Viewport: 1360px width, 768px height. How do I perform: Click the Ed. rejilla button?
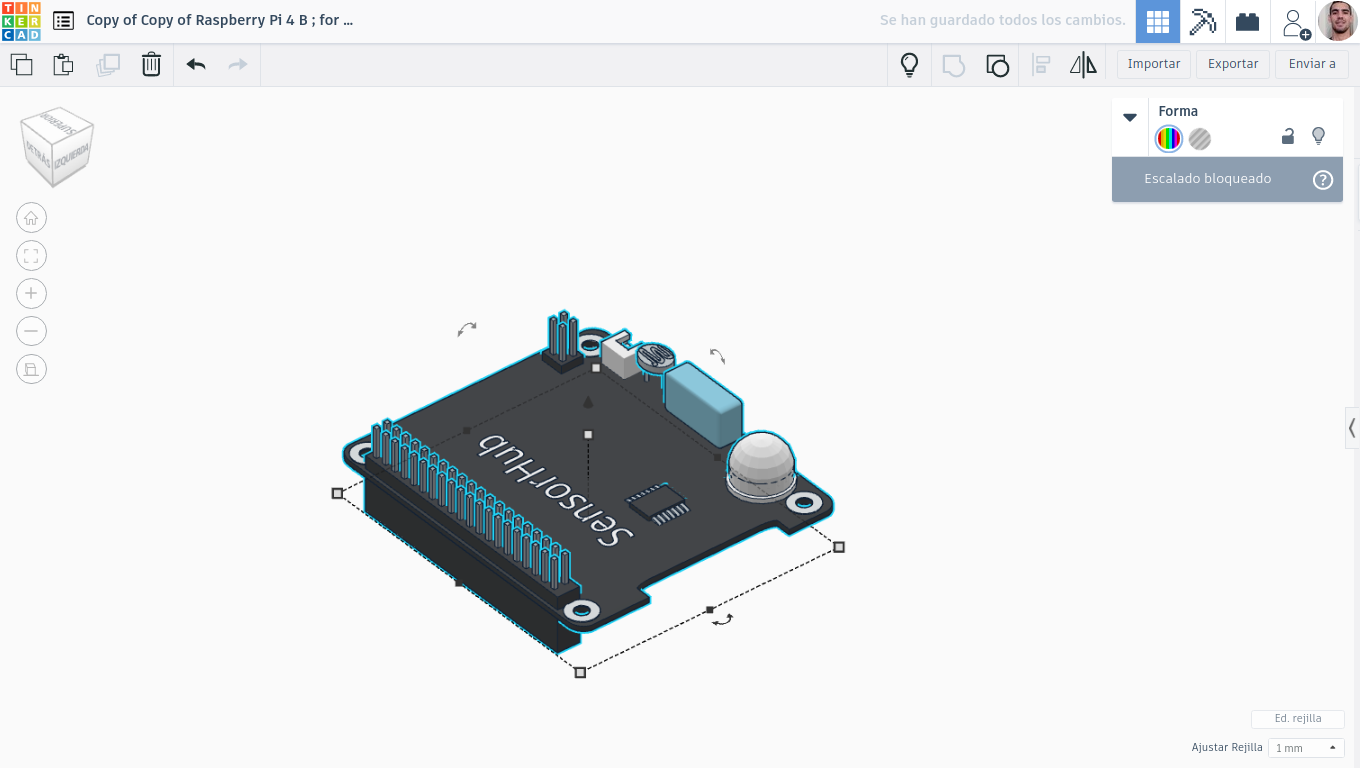click(x=1298, y=719)
